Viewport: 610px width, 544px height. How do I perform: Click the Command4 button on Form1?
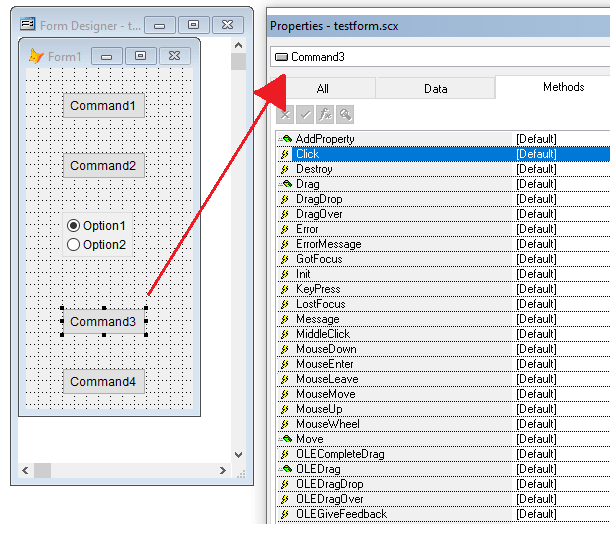103,381
